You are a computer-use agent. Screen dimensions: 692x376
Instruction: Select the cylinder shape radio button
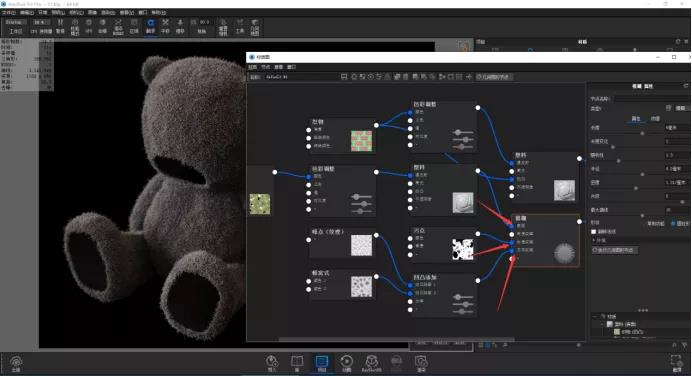point(673,224)
